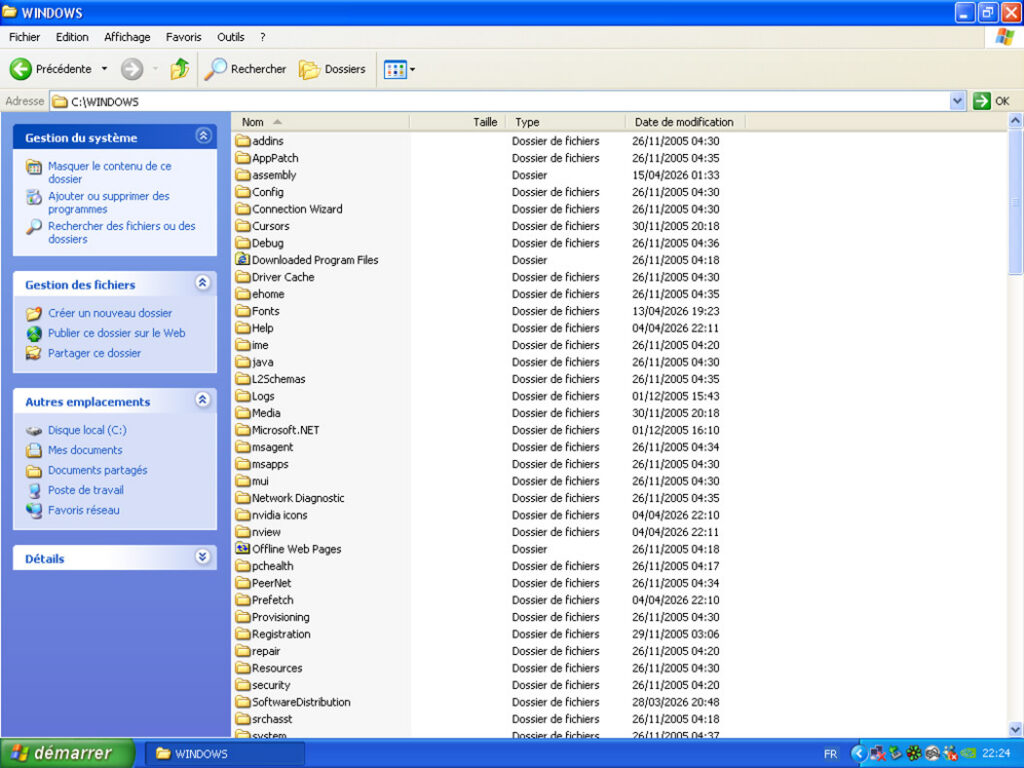The image size is (1024, 768).
Task: Sort by the Type column header
Action: (566, 122)
